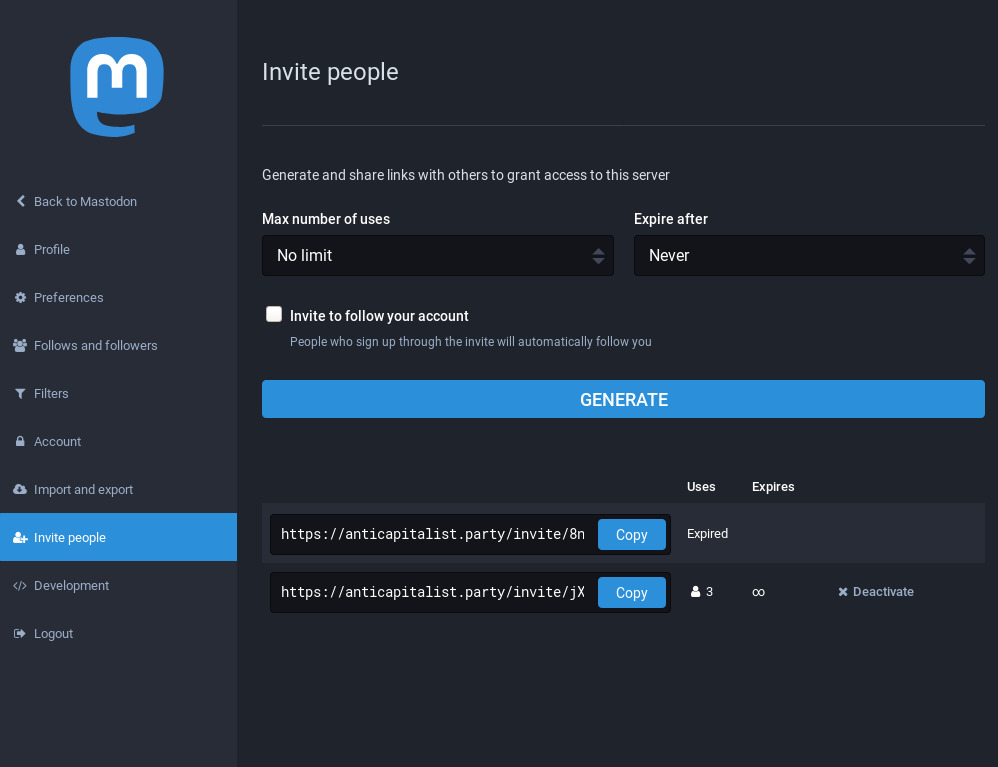
Task: Click the Follows and followers group icon
Action: coord(20,345)
